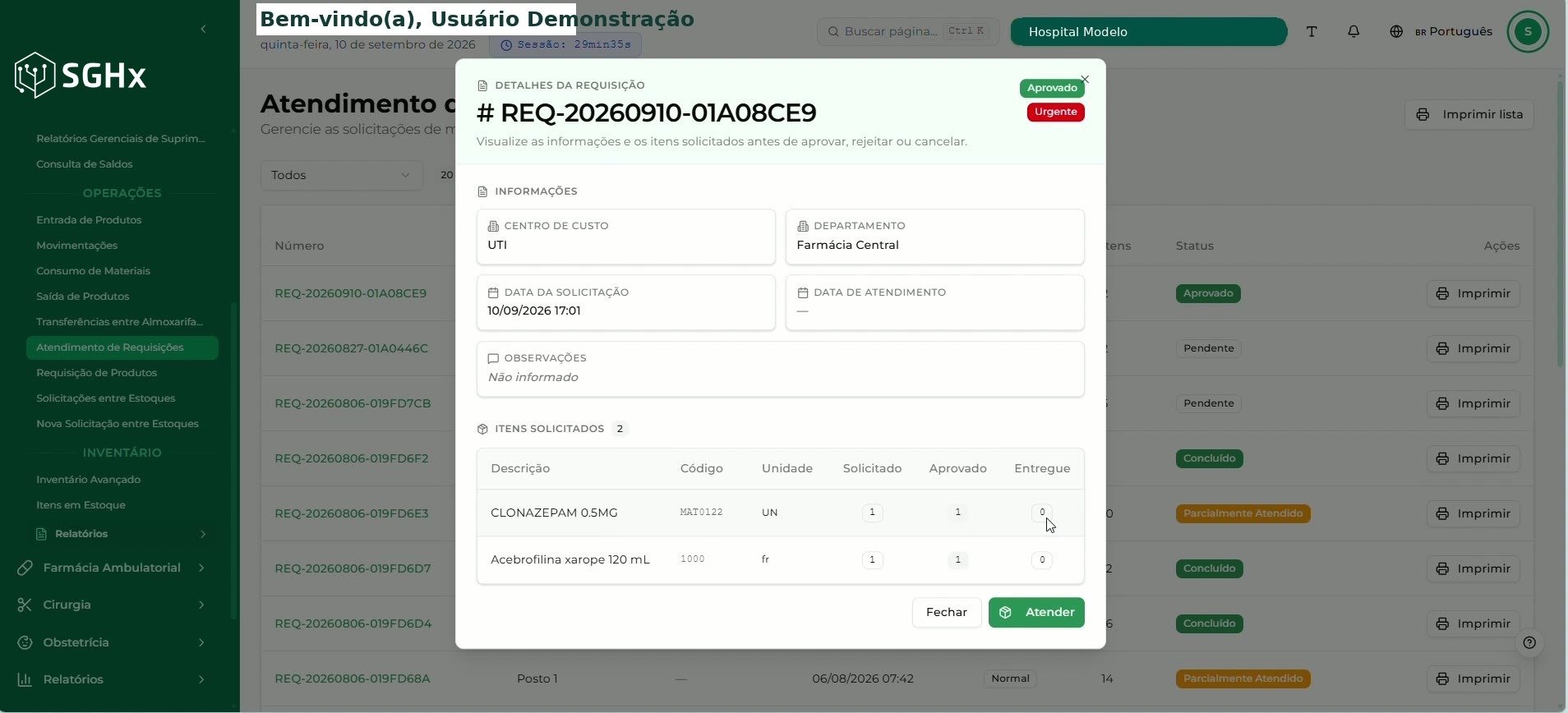
Task: Open the Hospital Modelo selector
Action: [x=1148, y=31]
